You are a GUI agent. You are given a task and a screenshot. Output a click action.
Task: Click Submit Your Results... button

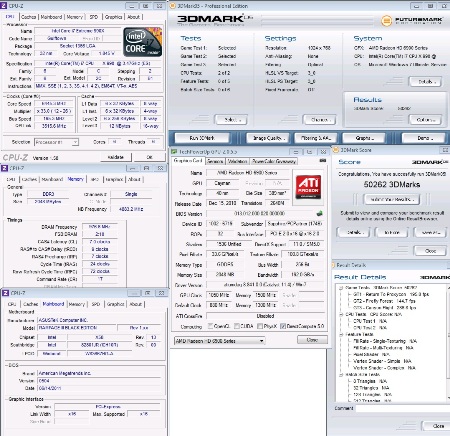coord(392,199)
